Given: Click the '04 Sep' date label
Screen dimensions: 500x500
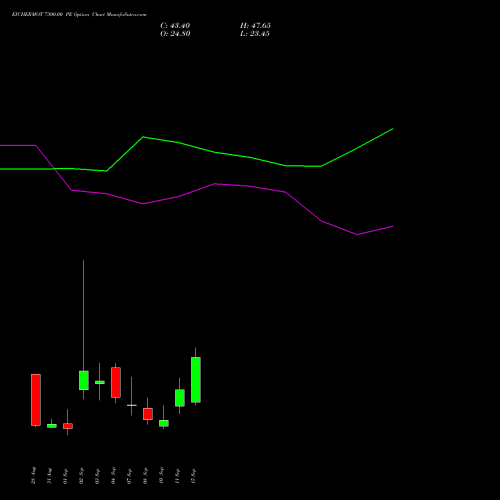Looking at the screenshot, I should [114, 476].
